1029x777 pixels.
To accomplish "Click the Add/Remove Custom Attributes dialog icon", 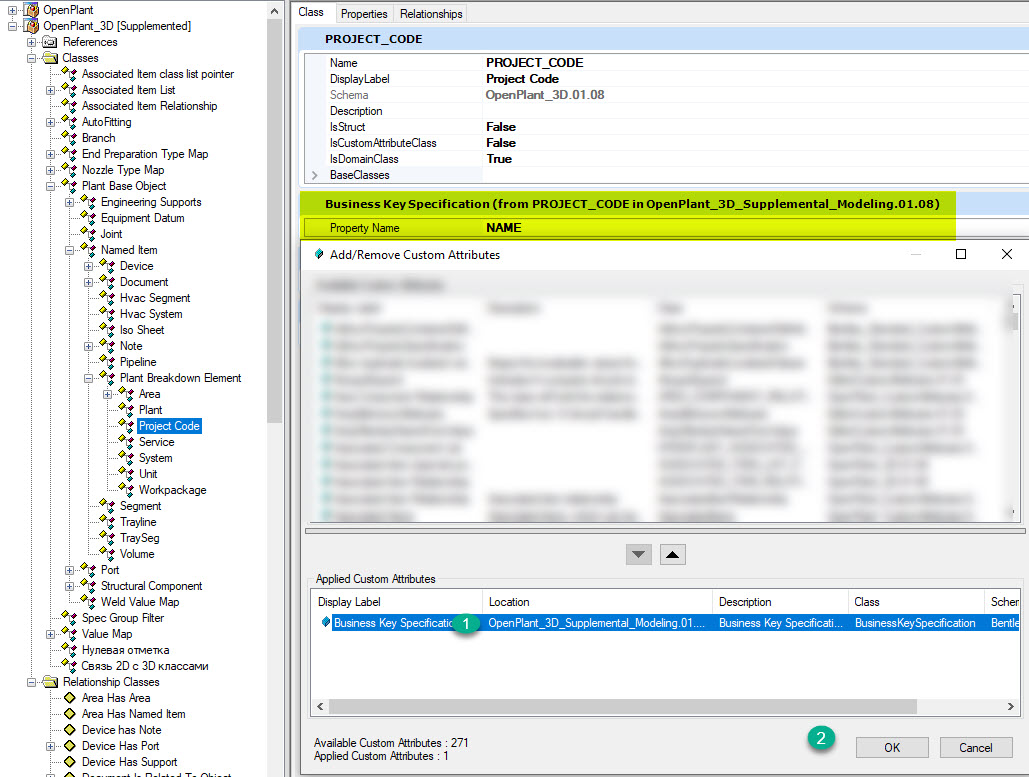I will click(319, 254).
